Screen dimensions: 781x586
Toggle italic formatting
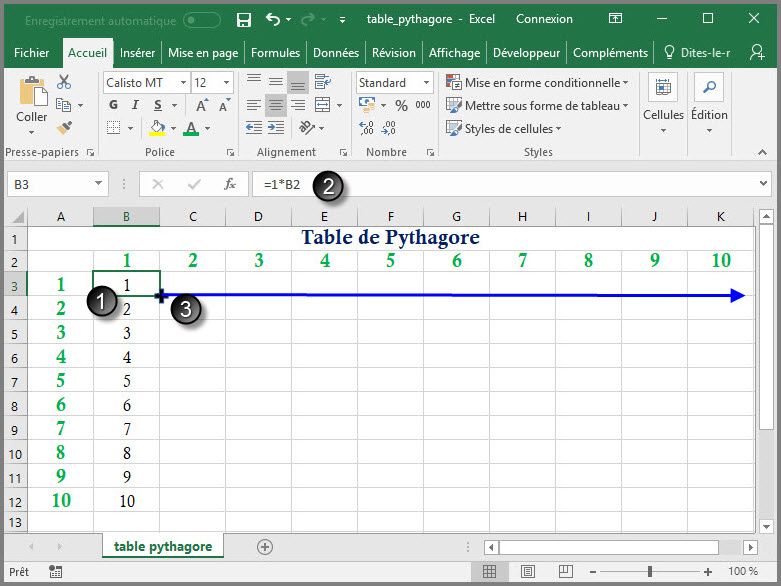(135, 105)
